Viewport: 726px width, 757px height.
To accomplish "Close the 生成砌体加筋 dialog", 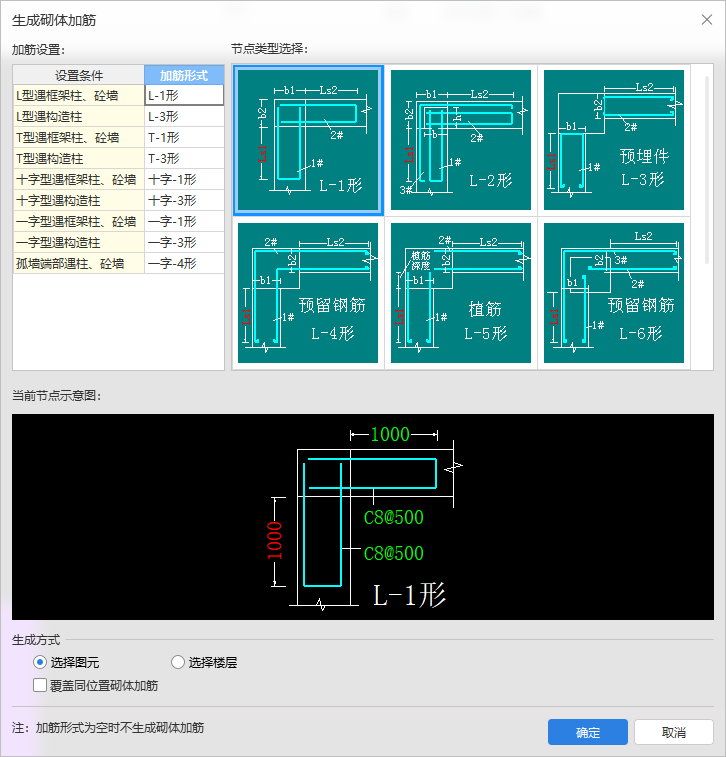I will coord(707,20).
